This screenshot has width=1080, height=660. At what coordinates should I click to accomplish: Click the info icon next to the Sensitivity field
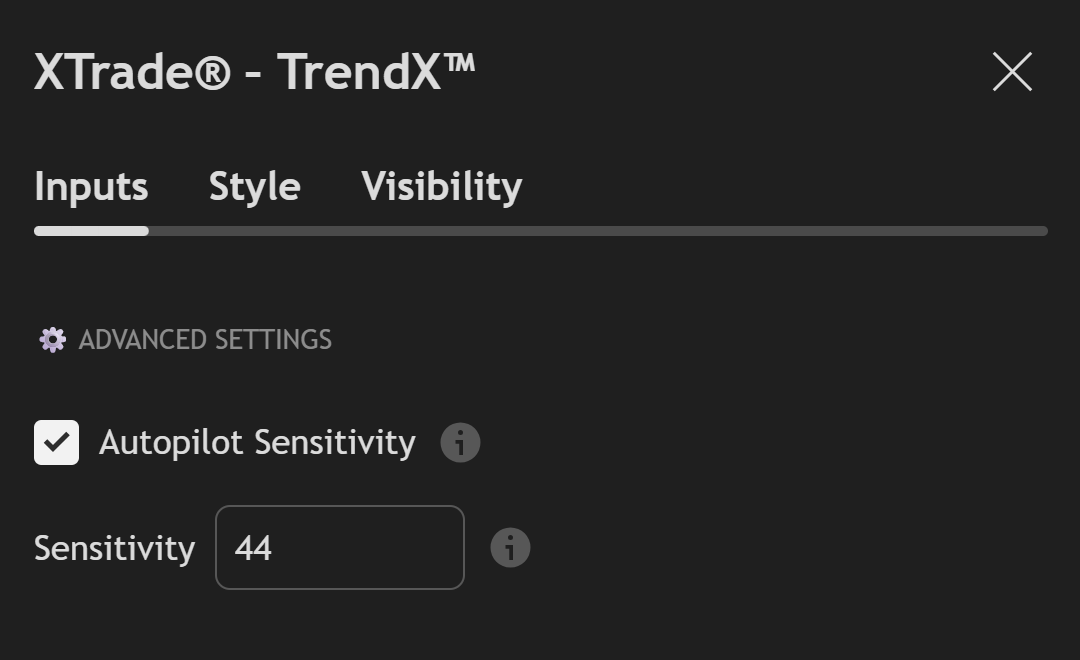[x=509, y=548]
